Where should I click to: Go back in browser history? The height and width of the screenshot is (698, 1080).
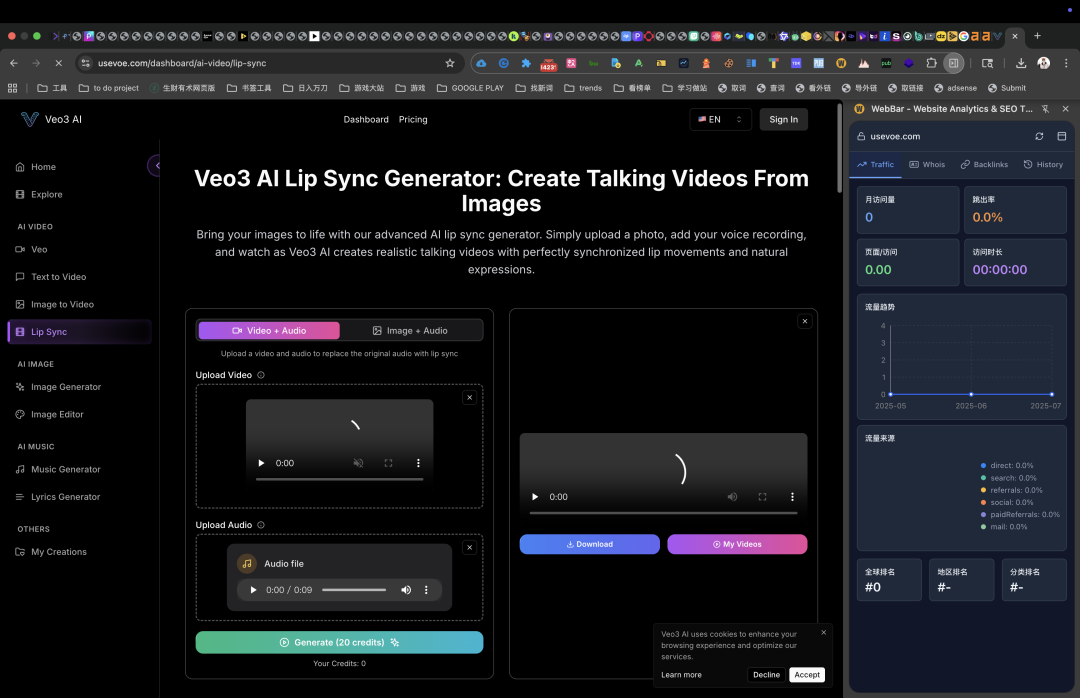[x=14, y=63]
